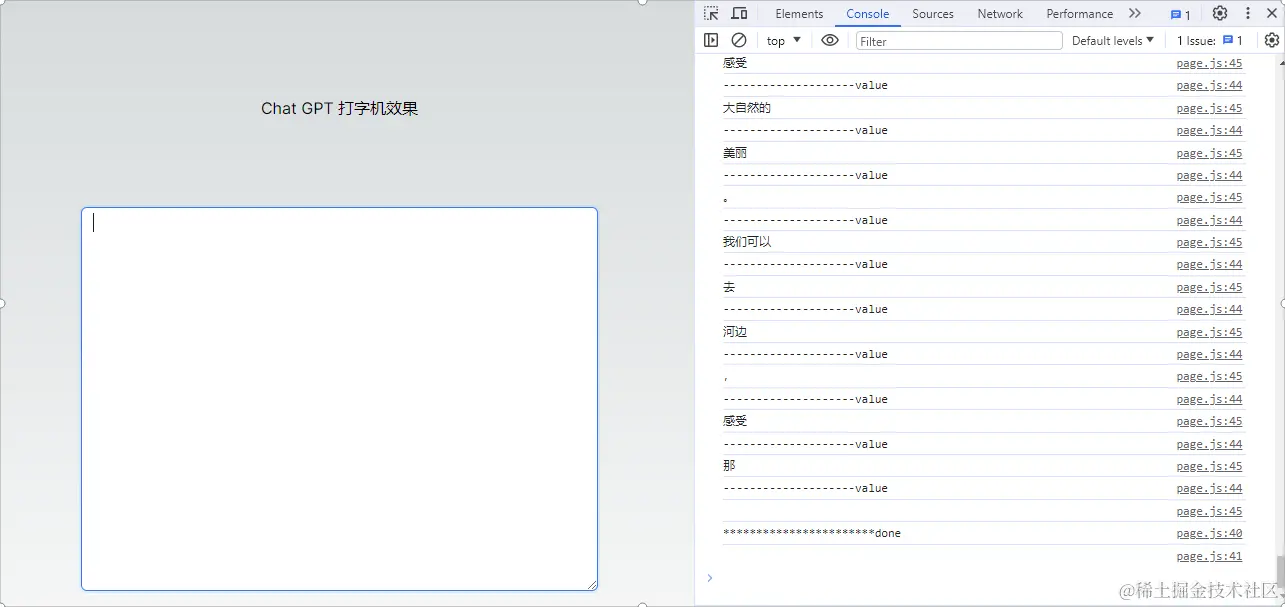Click the Chat GPT 打字机效果 heading

pos(340,108)
